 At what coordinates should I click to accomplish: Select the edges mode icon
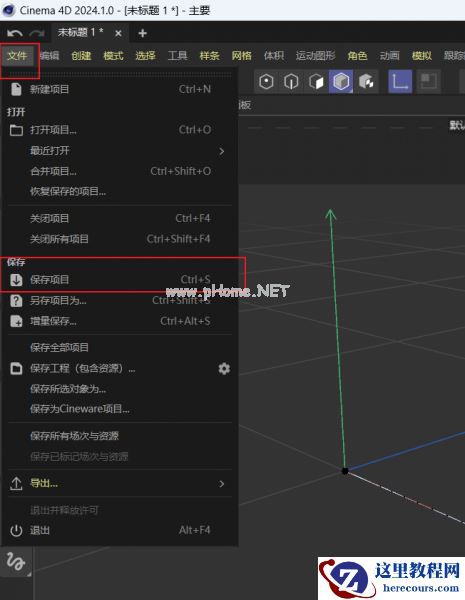[x=291, y=82]
